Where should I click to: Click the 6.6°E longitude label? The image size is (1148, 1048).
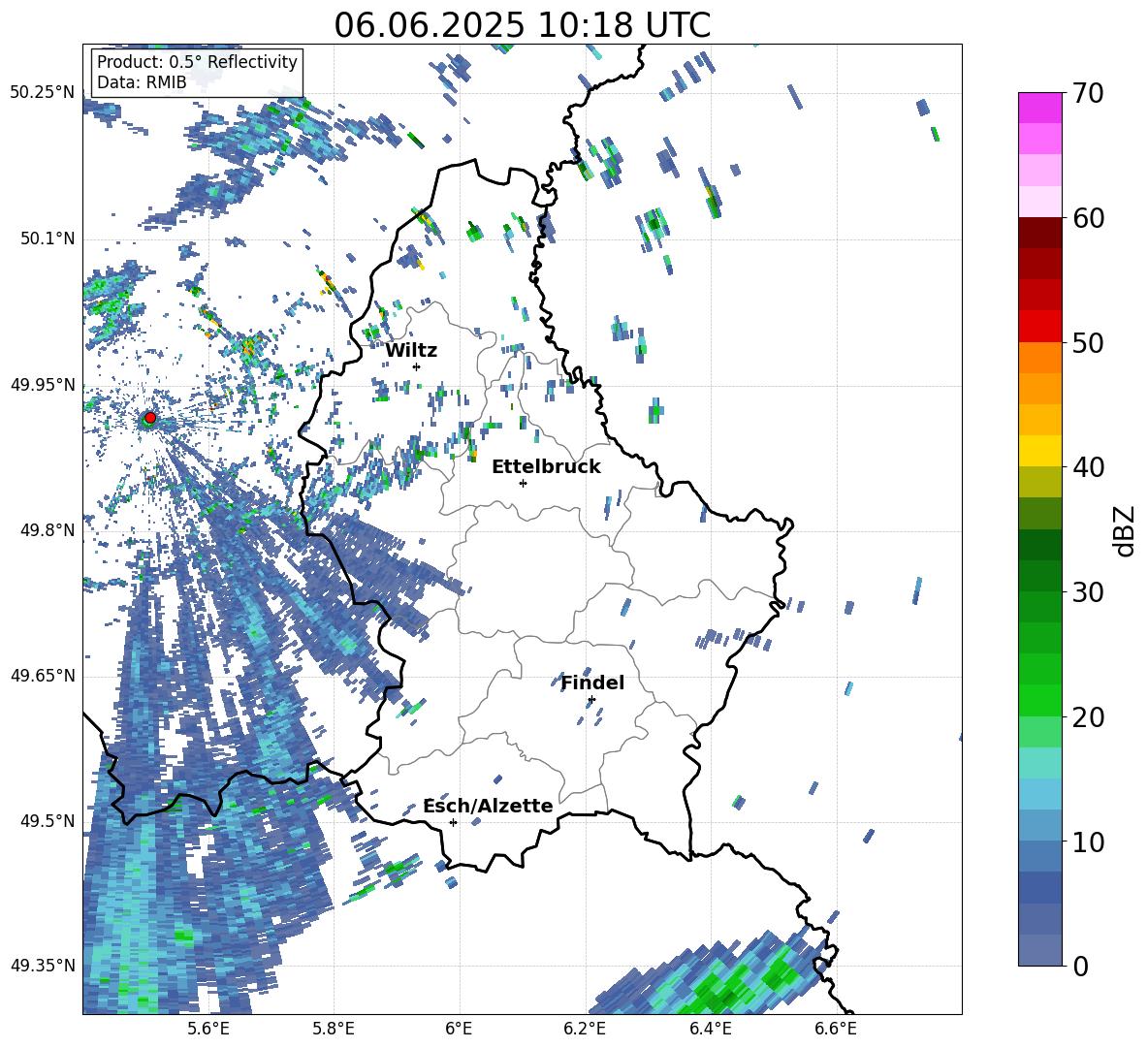pos(836,1030)
